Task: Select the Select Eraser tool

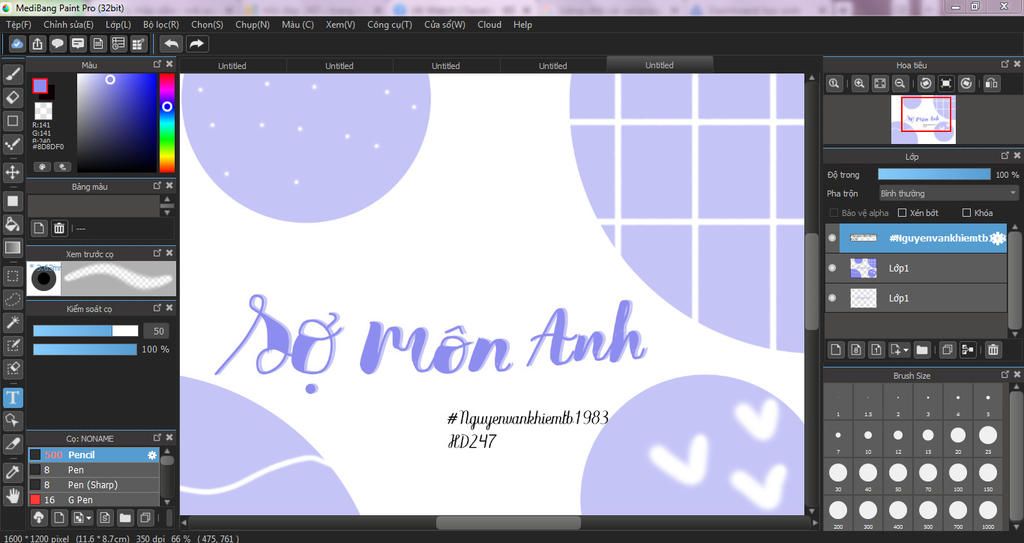Action: coord(12,369)
